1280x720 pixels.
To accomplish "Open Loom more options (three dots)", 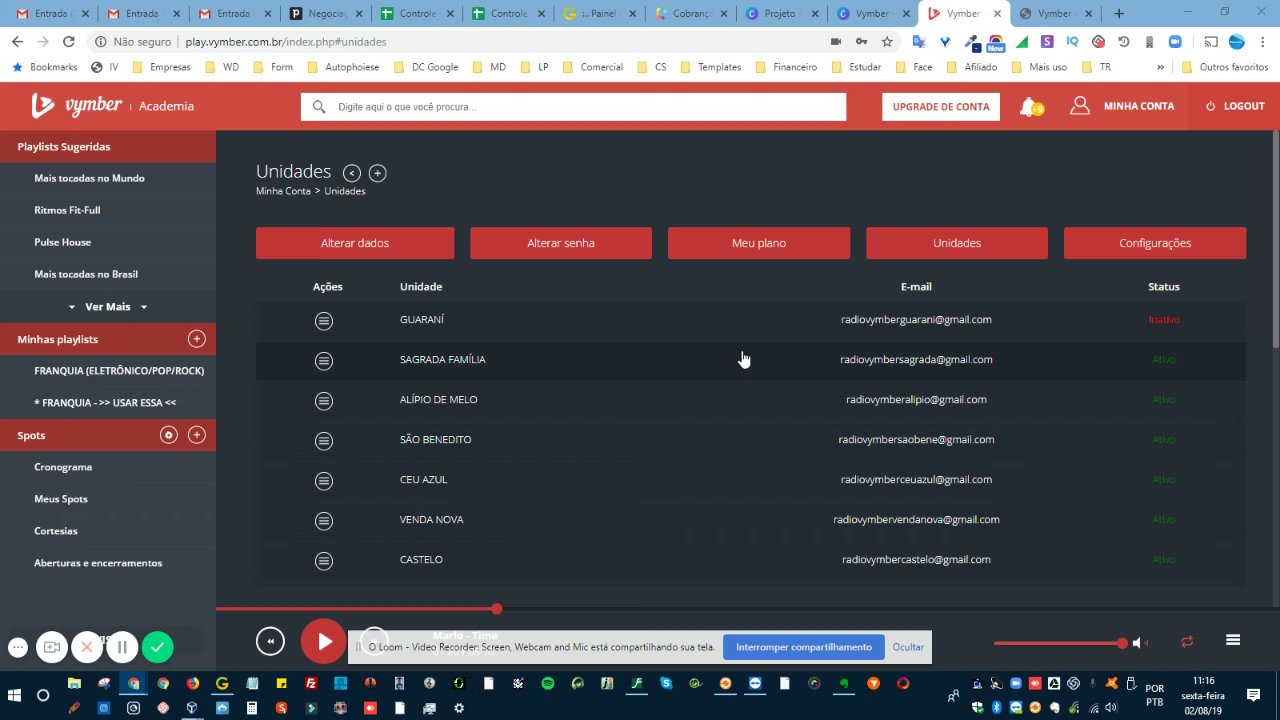I will (x=18, y=648).
